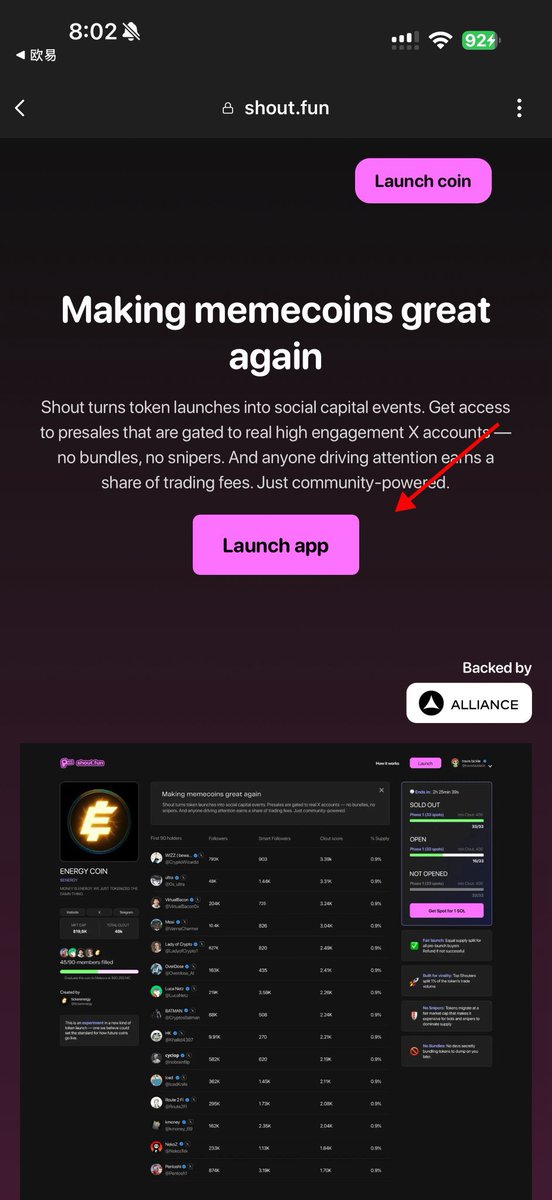Expand the user account dropdown in the preview

pyautogui.click(x=490, y=766)
